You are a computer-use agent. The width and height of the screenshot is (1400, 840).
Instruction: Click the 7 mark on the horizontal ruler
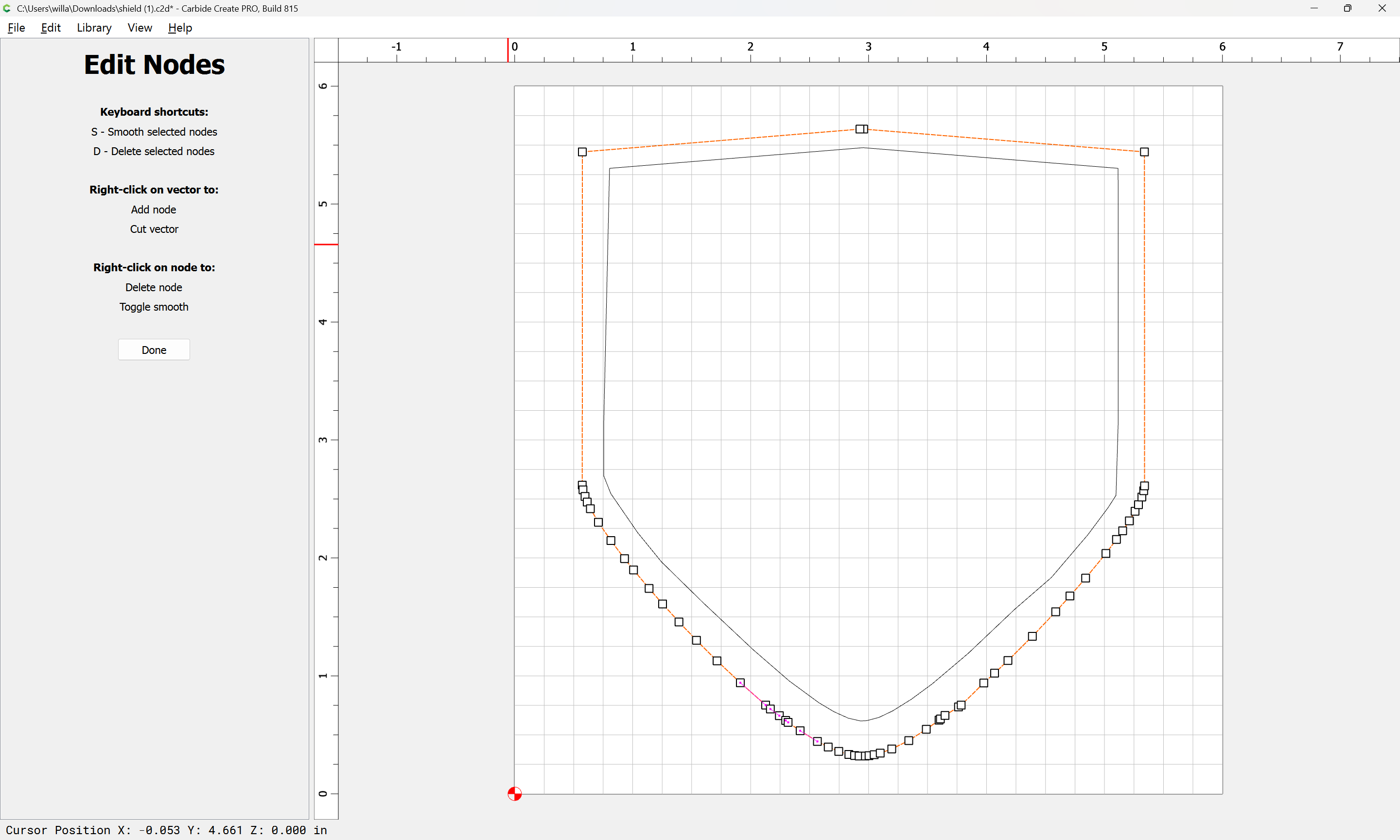point(1339,46)
